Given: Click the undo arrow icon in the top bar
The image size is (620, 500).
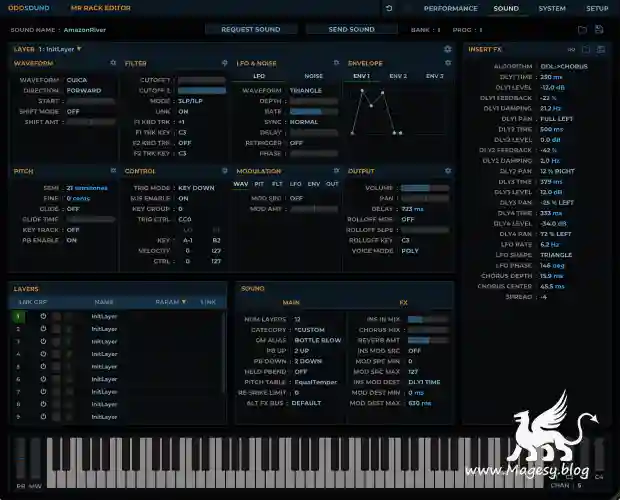Looking at the screenshot, I should coord(389,8).
